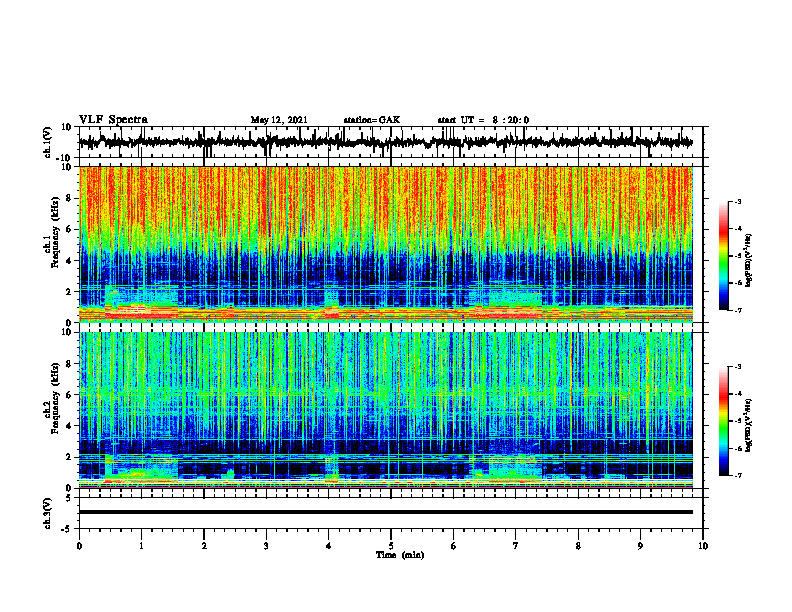
Task: Click inside the ch.1 spectrogram panel
Action: [x=385, y=244]
